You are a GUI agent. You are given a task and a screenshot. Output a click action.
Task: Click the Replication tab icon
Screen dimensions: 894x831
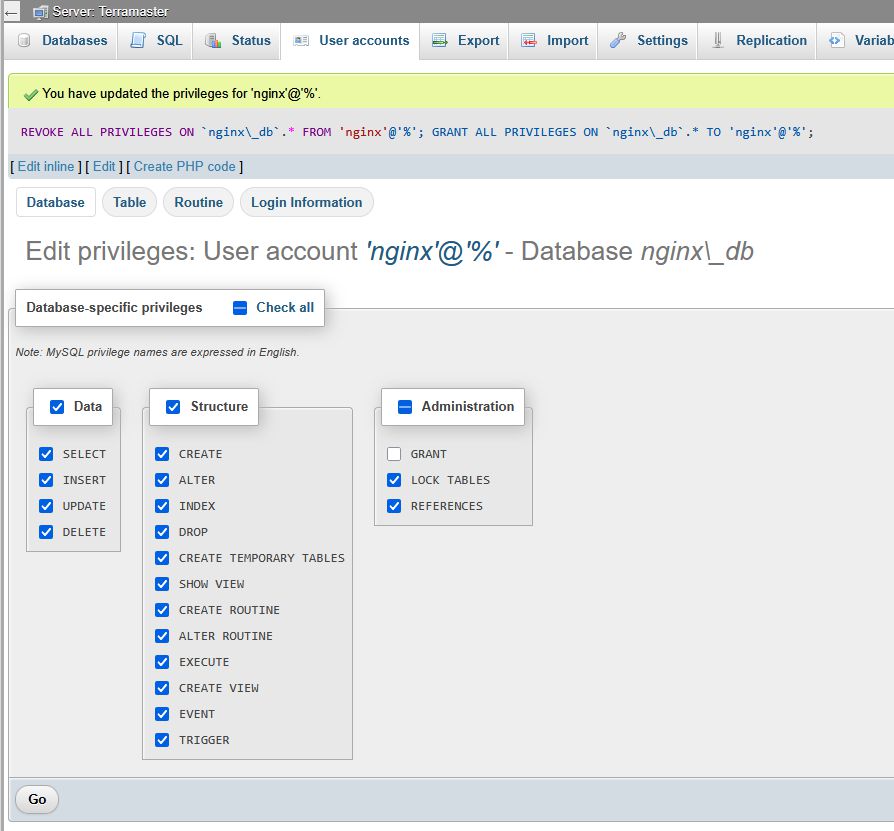[718, 41]
